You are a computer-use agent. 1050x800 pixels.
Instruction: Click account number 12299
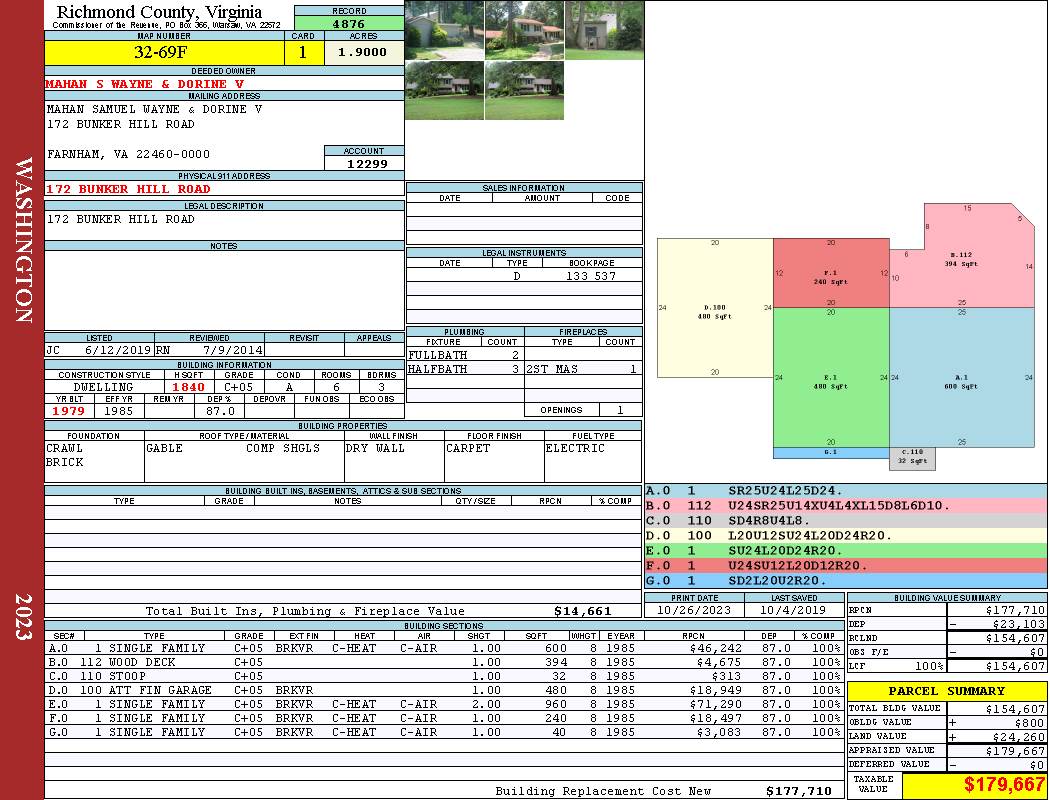[367, 163]
